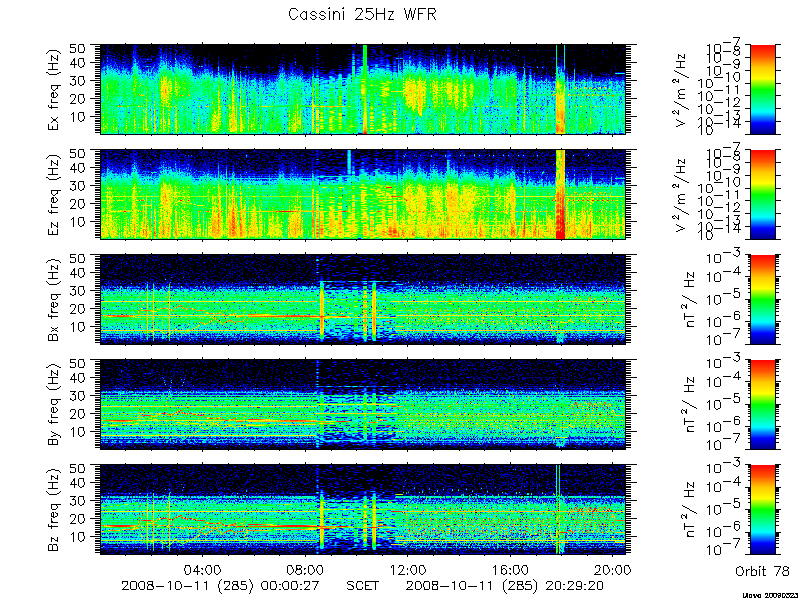
Task: Click the Ex electric field color bar
Action: [x=762, y=89]
